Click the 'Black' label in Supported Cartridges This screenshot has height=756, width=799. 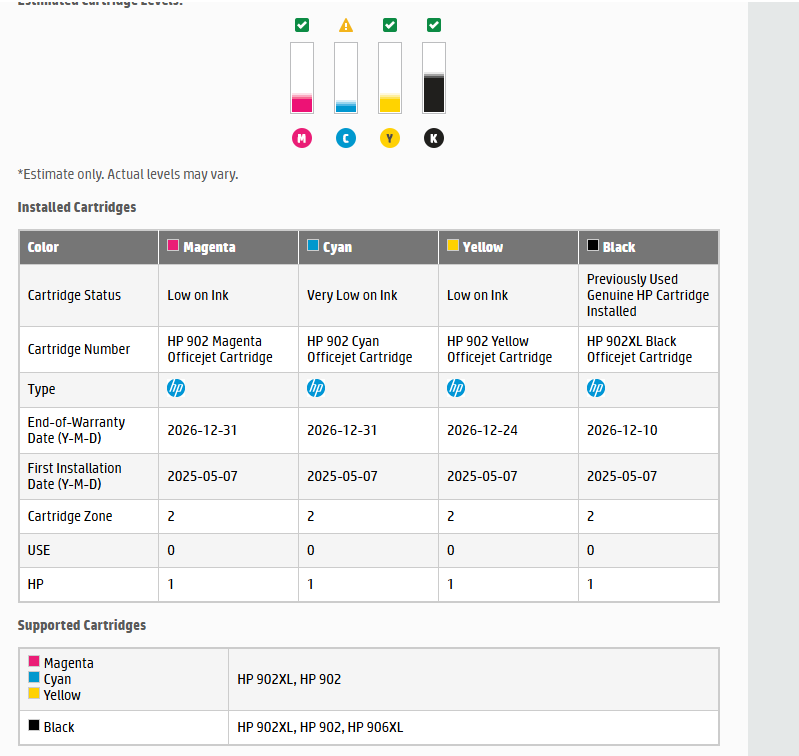point(59,727)
